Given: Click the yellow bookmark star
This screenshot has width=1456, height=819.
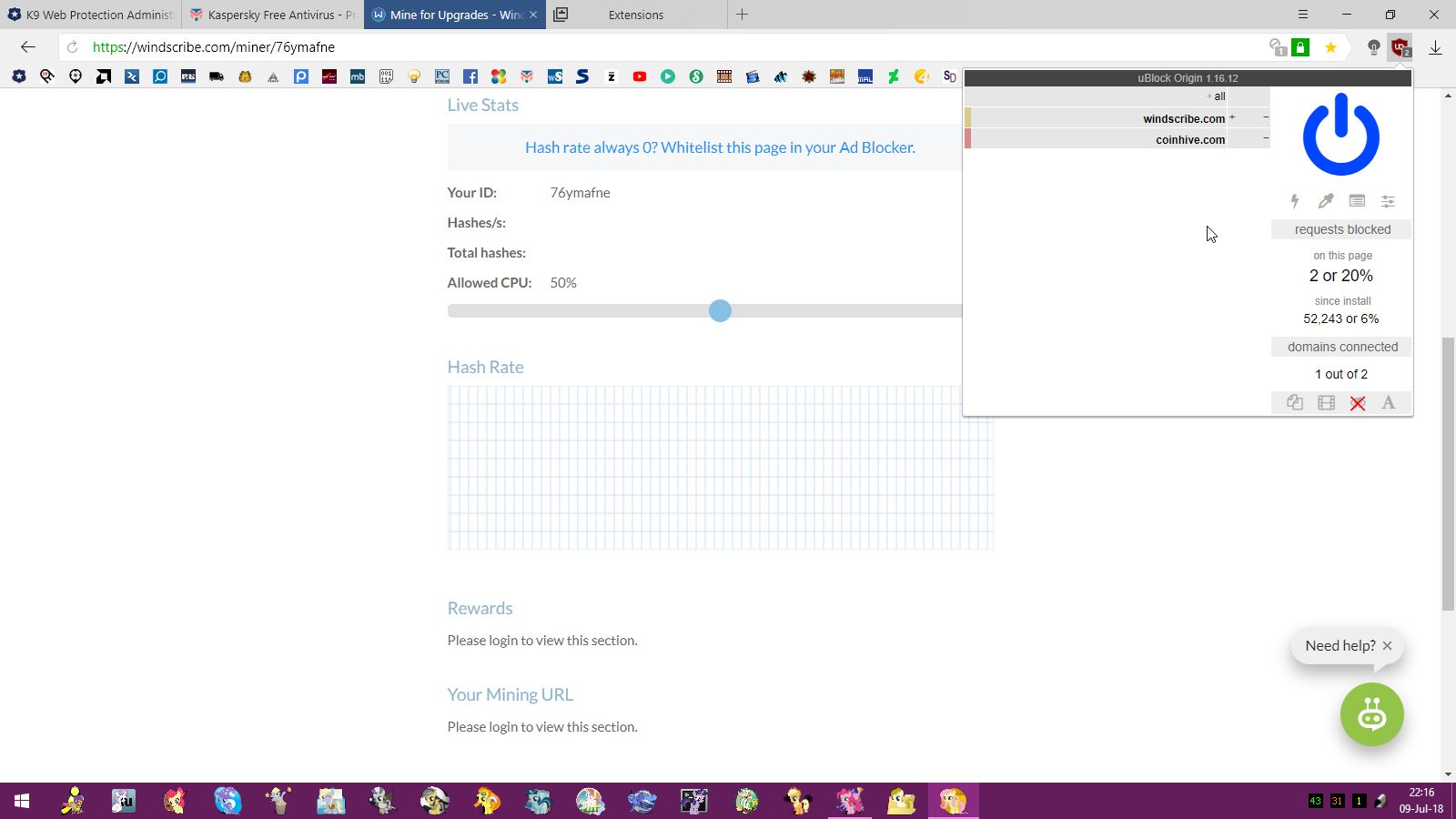Looking at the screenshot, I should (x=1330, y=47).
